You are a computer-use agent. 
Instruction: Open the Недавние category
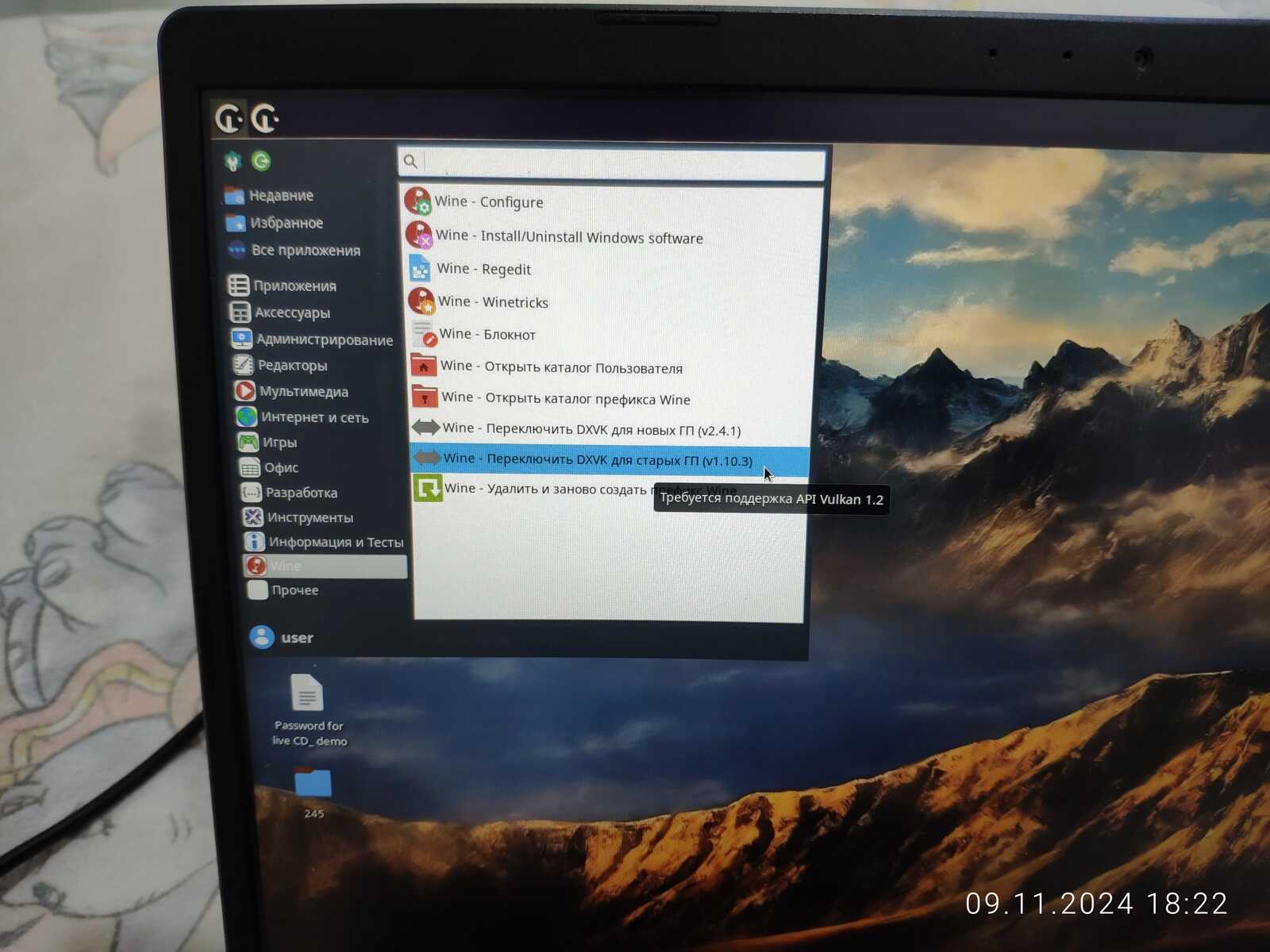269,195
